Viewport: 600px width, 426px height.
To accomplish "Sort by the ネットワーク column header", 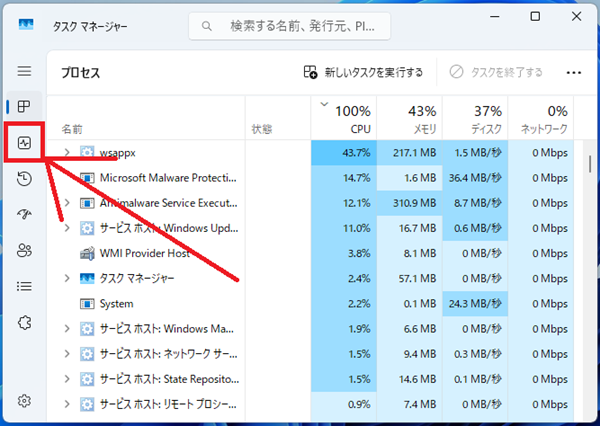I will coord(541,118).
